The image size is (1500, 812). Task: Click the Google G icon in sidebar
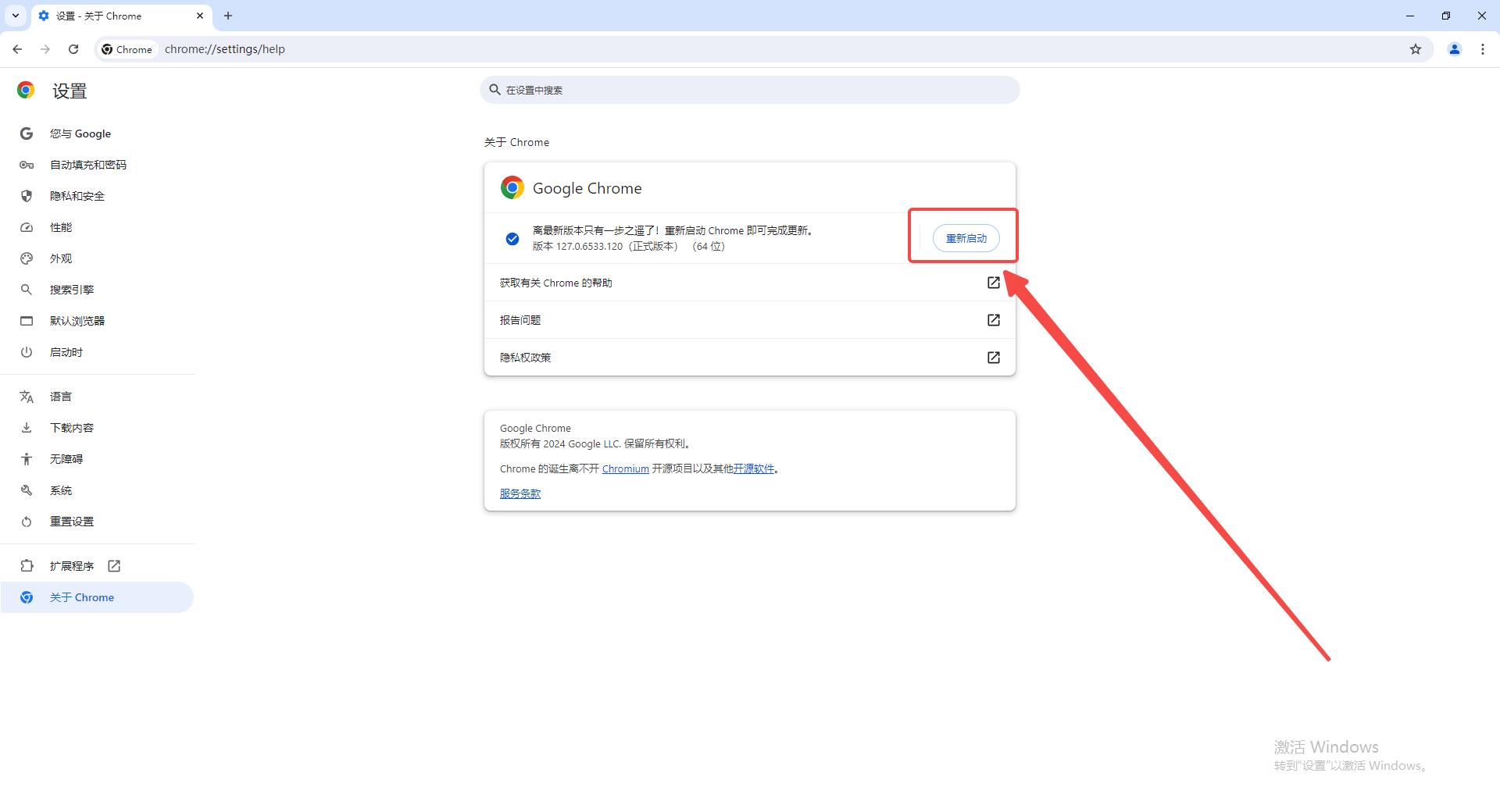[x=27, y=134]
